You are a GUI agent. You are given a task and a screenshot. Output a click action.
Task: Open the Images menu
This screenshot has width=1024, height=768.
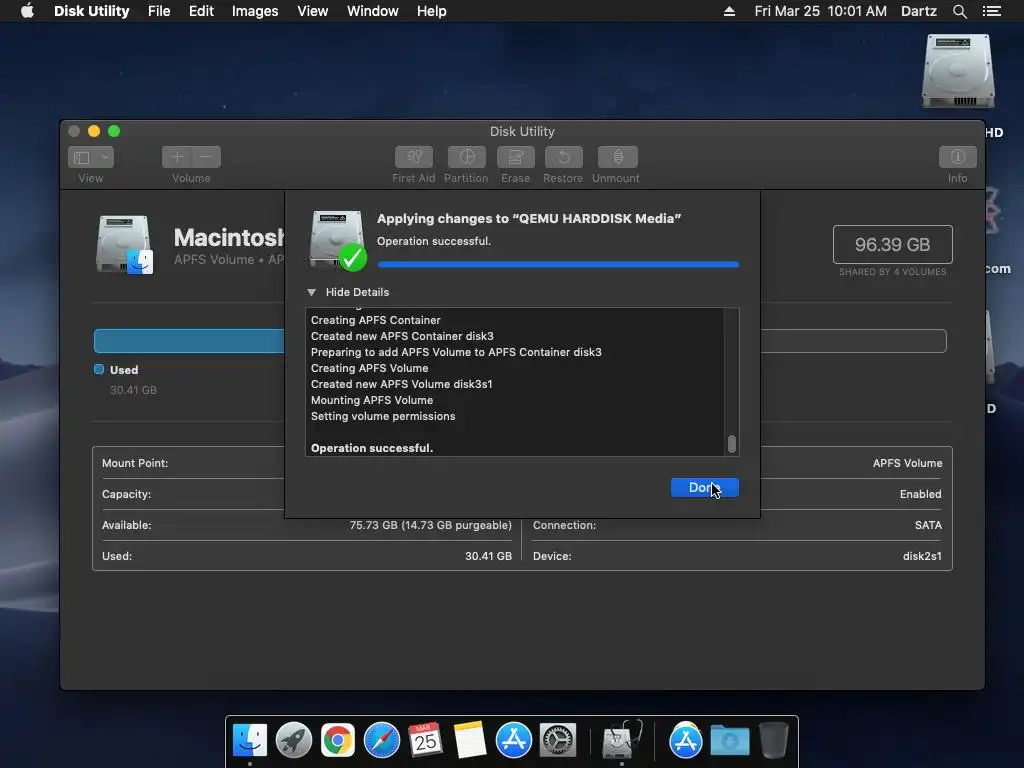(255, 11)
